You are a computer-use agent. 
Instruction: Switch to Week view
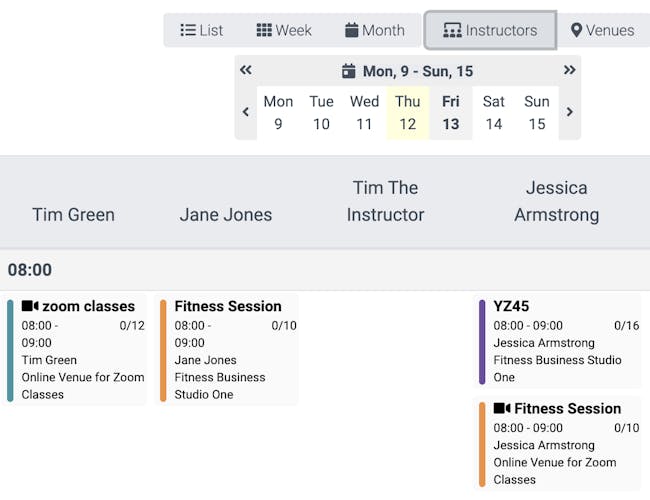[284, 30]
